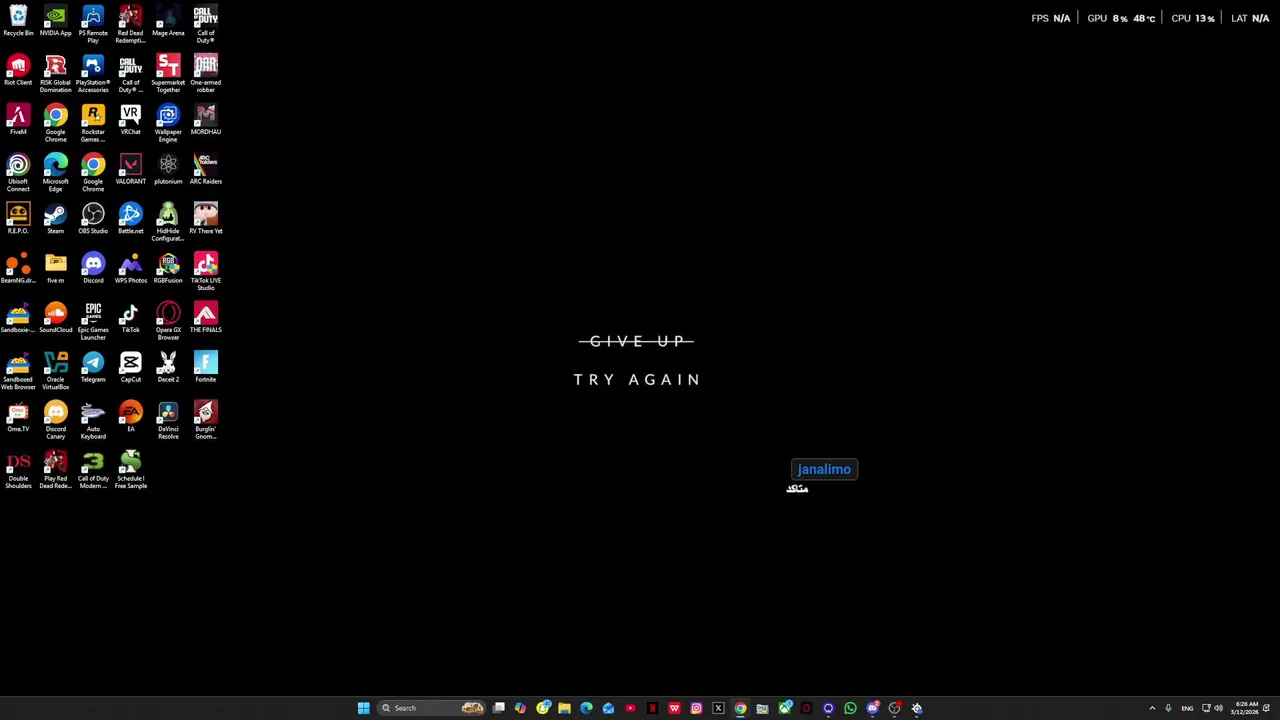Image resolution: width=1280 pixels, height=720 pixels.
Task: Select the DaVinci Resolve icon
Action: 168,421
